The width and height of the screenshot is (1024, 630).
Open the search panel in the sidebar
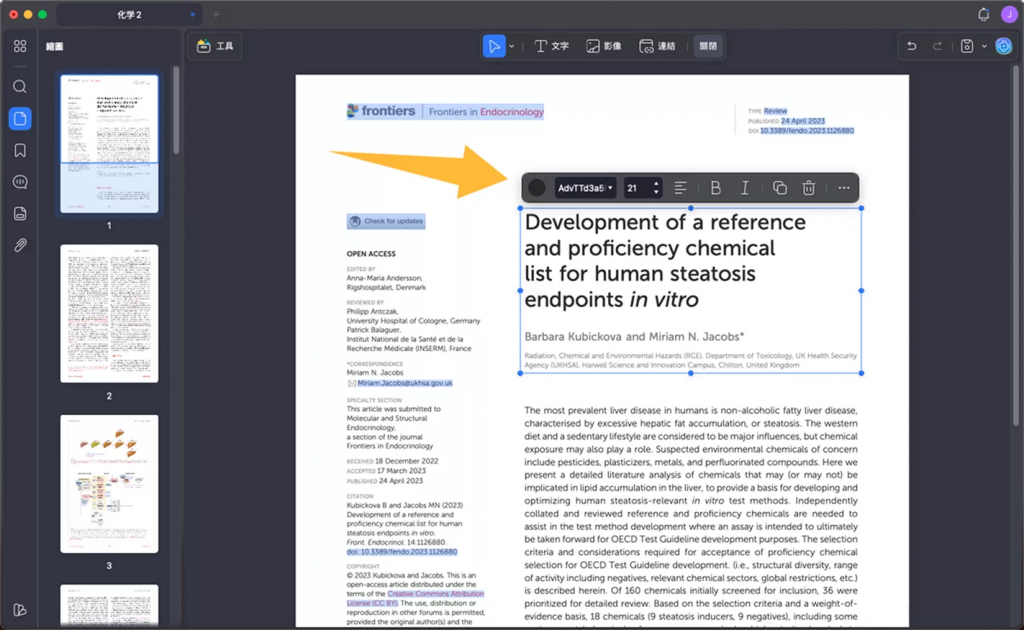(x=20, y=87)
